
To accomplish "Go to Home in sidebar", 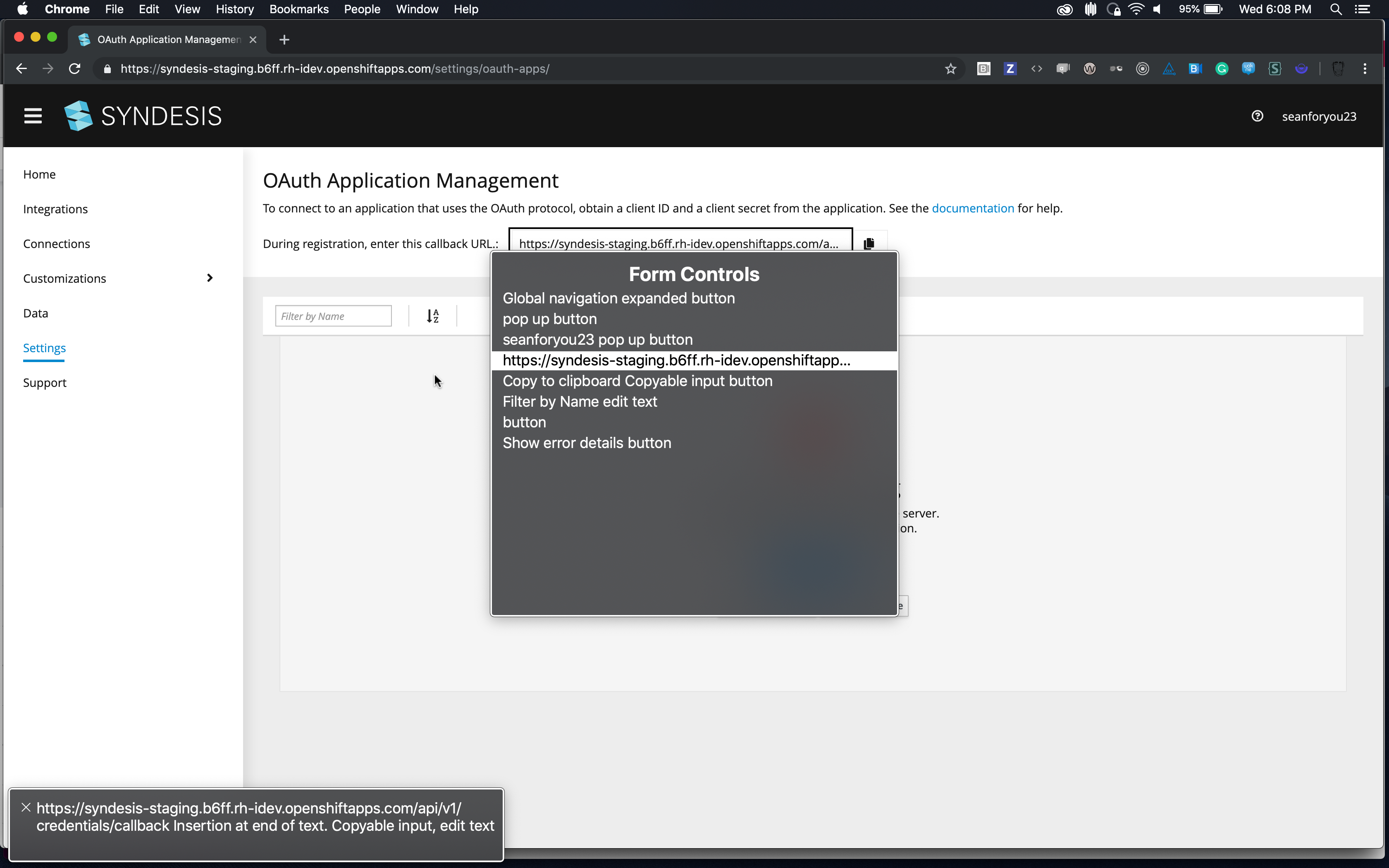I will pyautogui.click(x=39, y=174).
